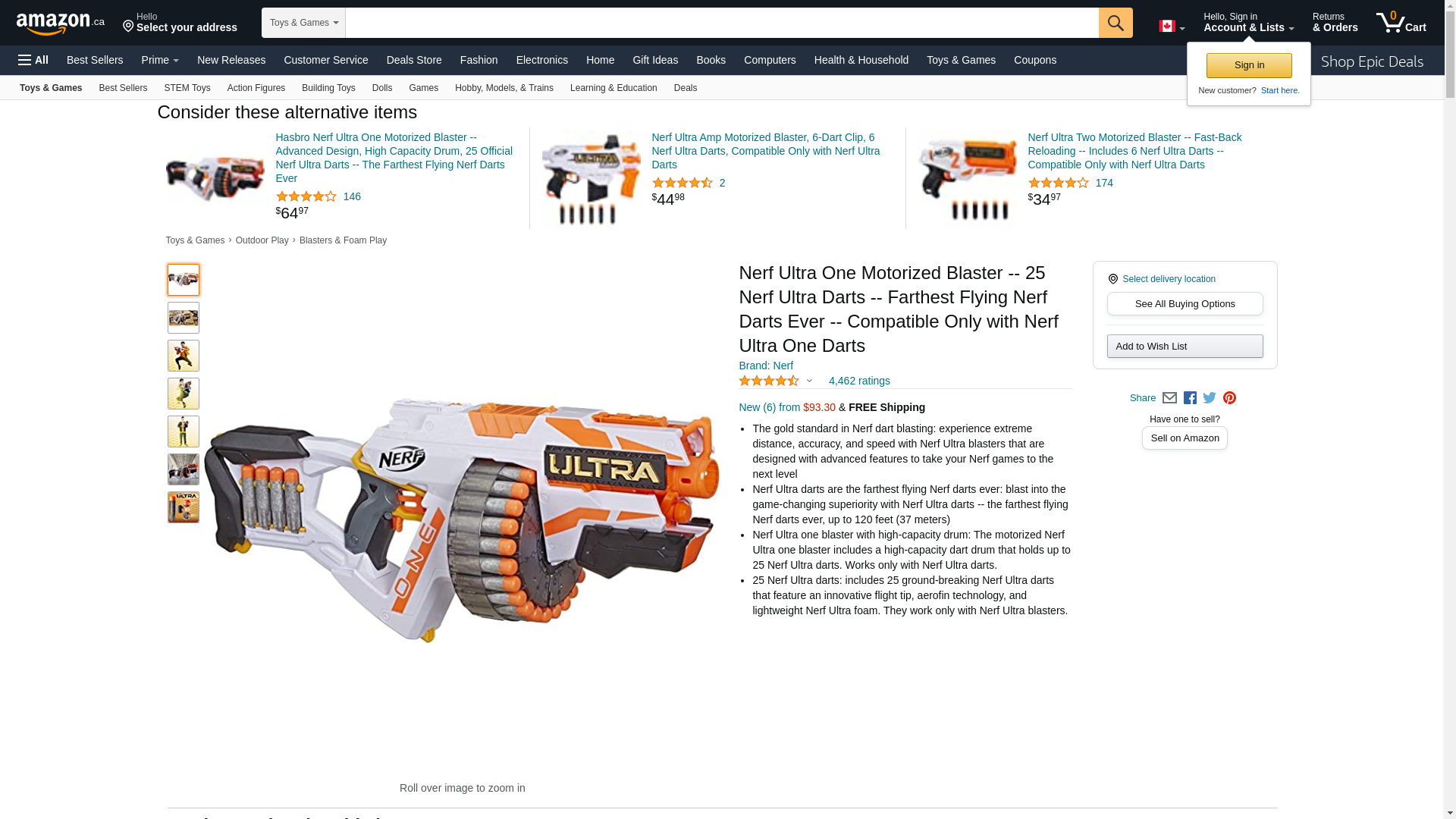This screenshot has height=819, width=1456.
Task: Open the 4,462 ratings link
Action: [859, 381]
